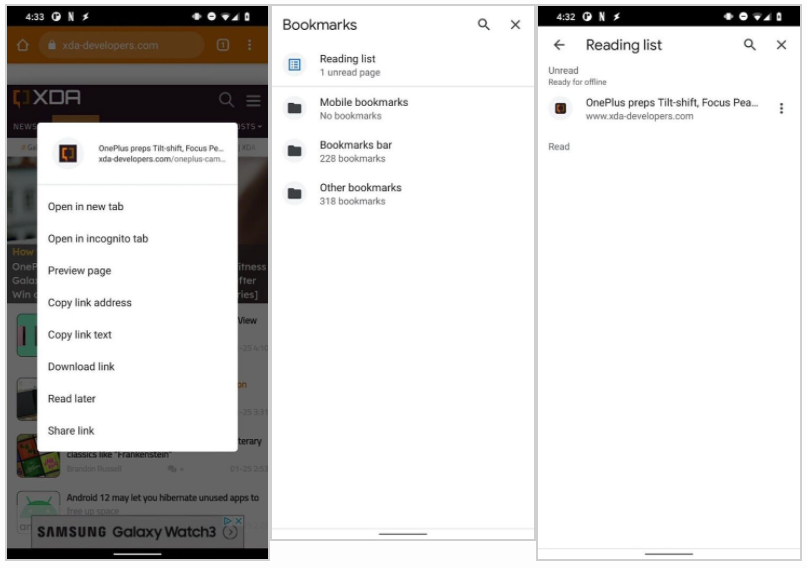807x568 pixels.
Task: Tap the Android 12 article thumbnail
Action: (39, 511)
